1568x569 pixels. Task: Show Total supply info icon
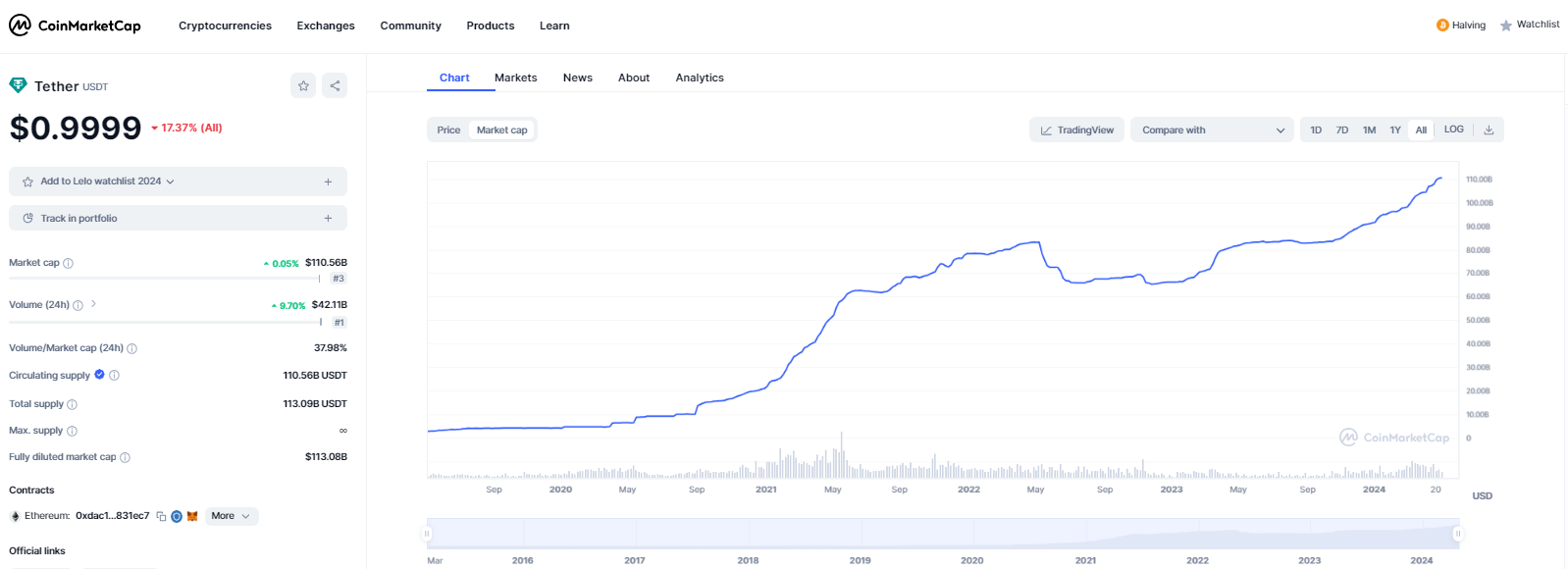point(72,404)
